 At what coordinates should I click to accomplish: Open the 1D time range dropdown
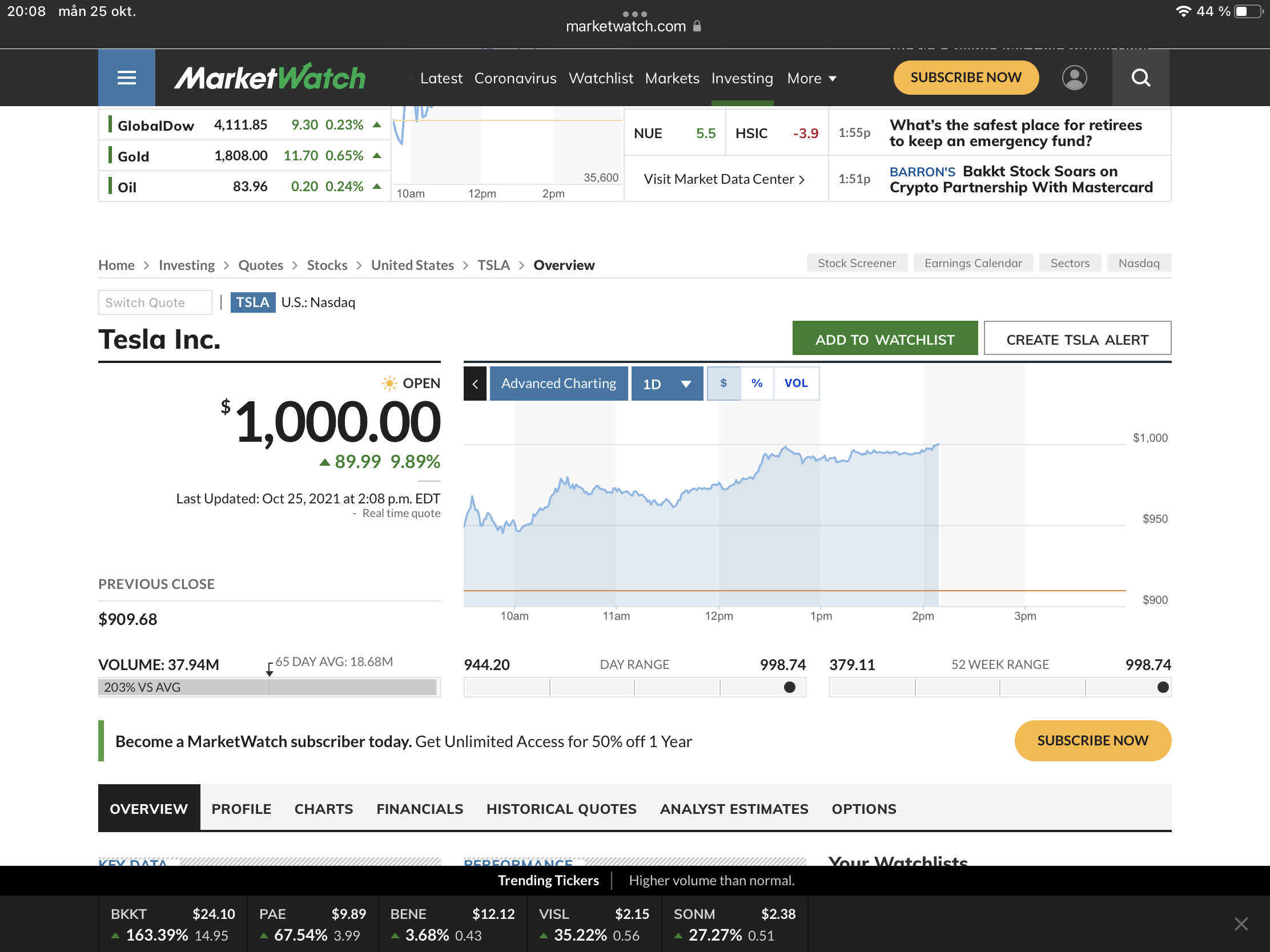(666, 384)
